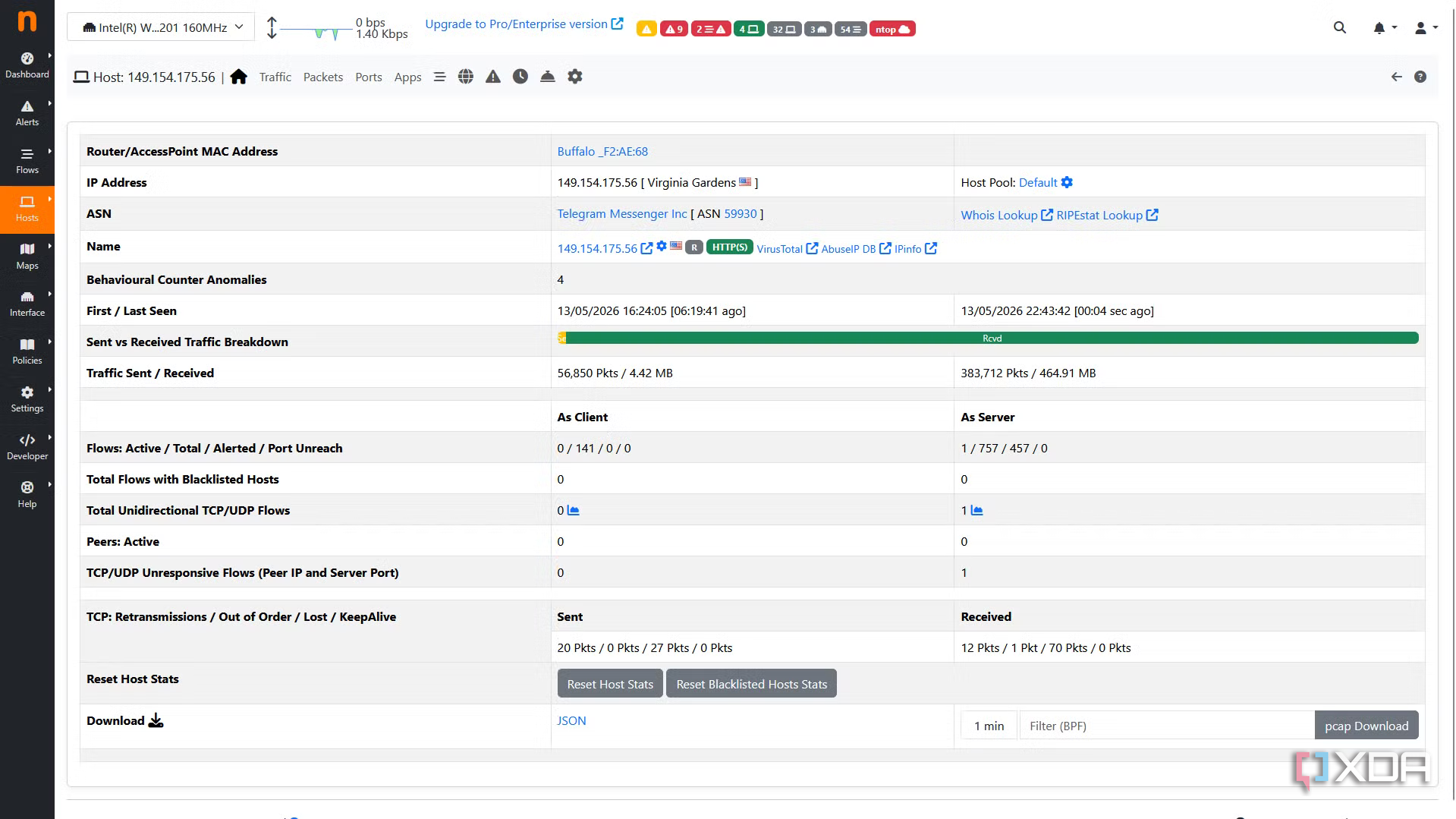Click the red 9 alerts badge

pos(674,29)
